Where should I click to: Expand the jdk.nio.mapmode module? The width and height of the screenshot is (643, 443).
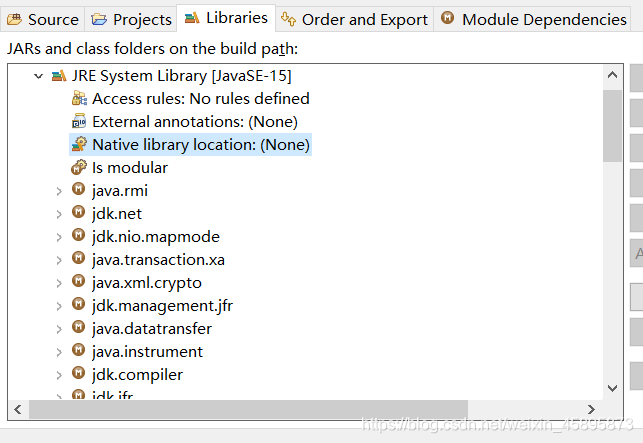[59, 237]
